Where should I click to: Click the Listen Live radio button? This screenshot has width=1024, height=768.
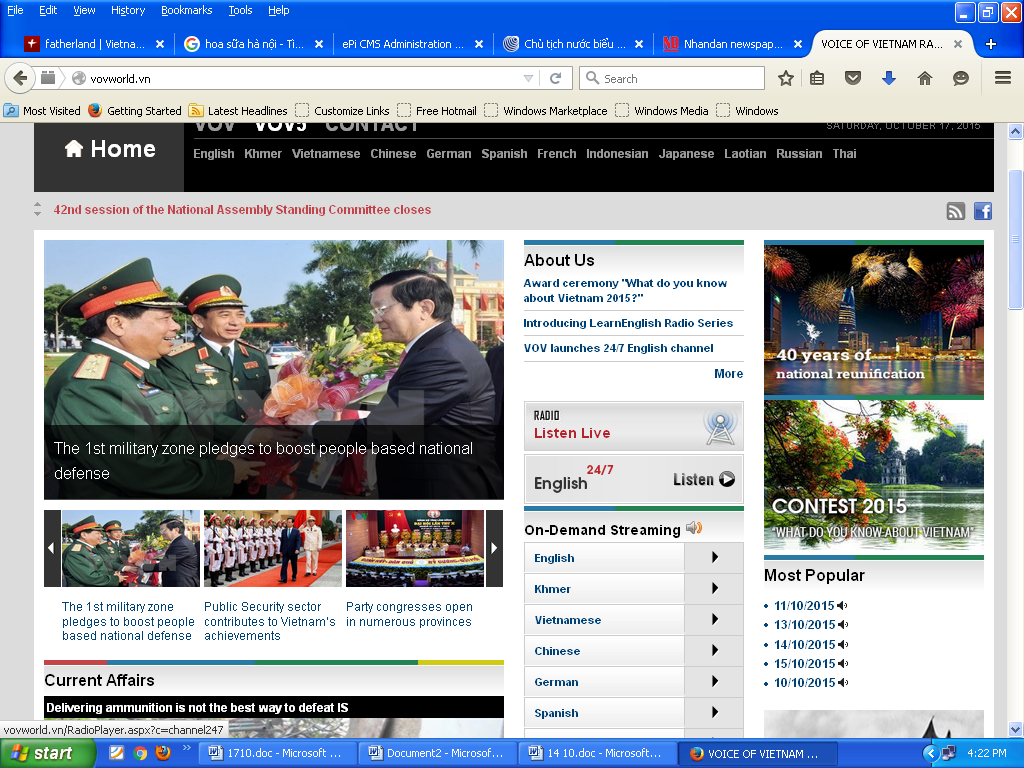pyautogui.click(x=633, y=427)
